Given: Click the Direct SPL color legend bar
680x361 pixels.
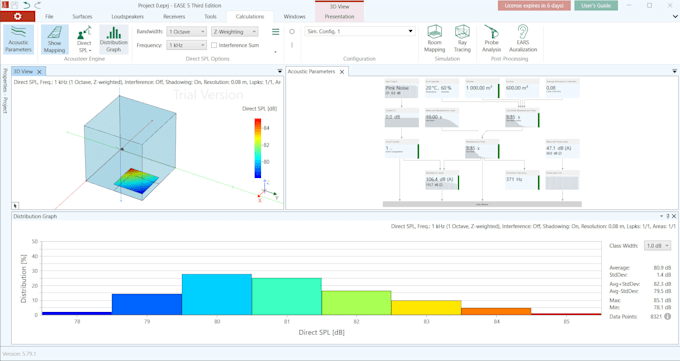Looking at the screenshot, I should (258, 148).
